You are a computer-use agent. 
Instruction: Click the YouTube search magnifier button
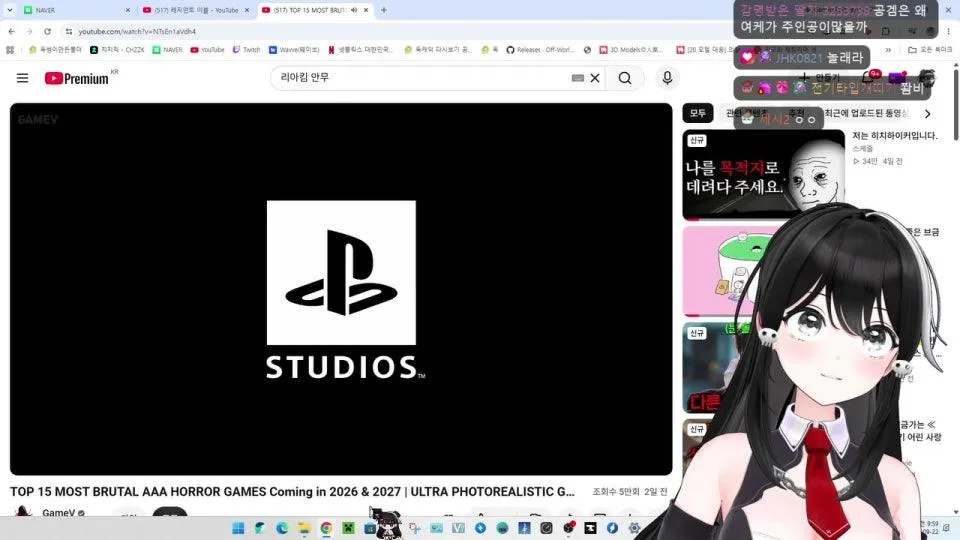[624, 78]
